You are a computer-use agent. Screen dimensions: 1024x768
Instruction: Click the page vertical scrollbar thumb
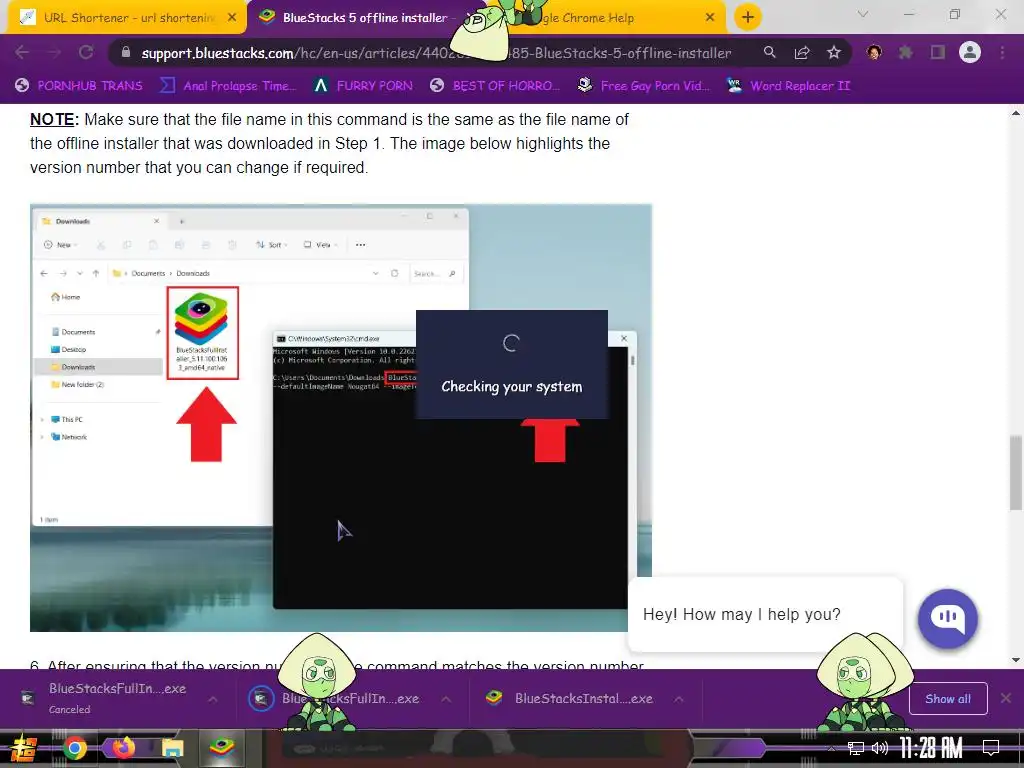tap(1016, 473)
